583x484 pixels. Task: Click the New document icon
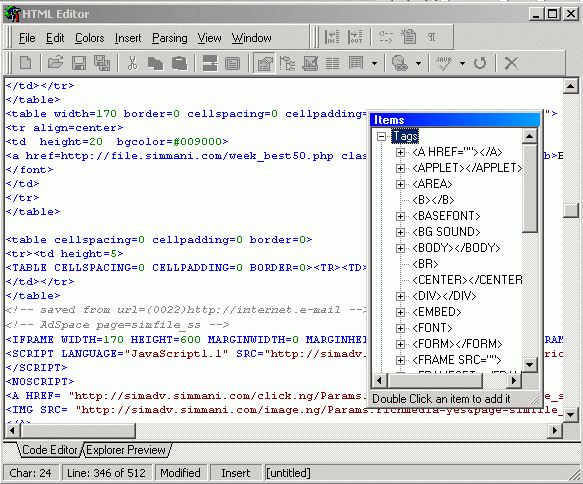(x=25, y=63)
